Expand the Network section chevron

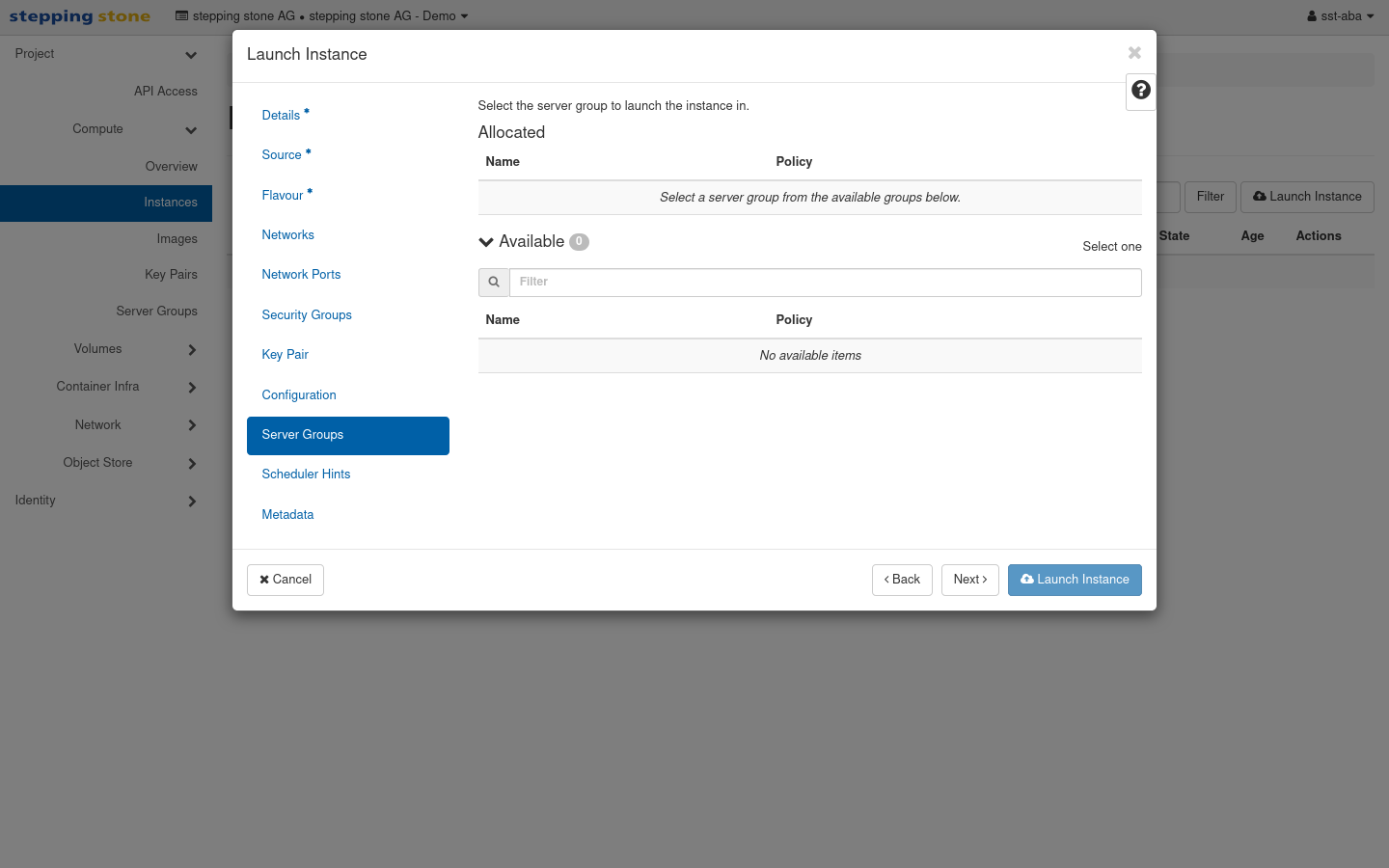192,425
